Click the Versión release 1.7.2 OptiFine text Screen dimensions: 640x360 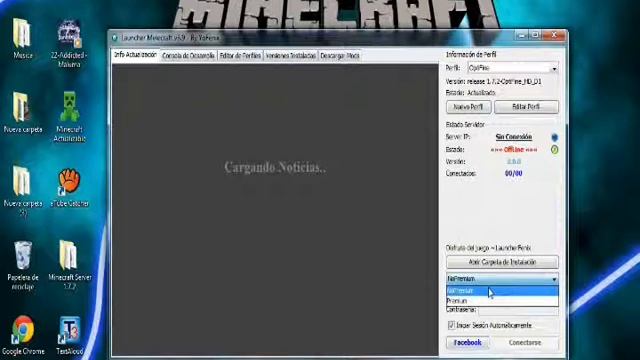point(493,82)
